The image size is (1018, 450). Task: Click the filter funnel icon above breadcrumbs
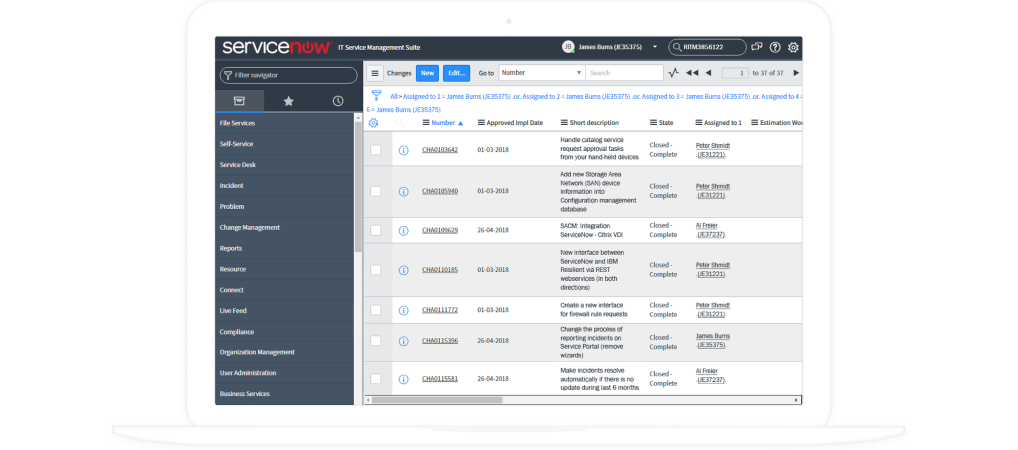pos(376,95)
